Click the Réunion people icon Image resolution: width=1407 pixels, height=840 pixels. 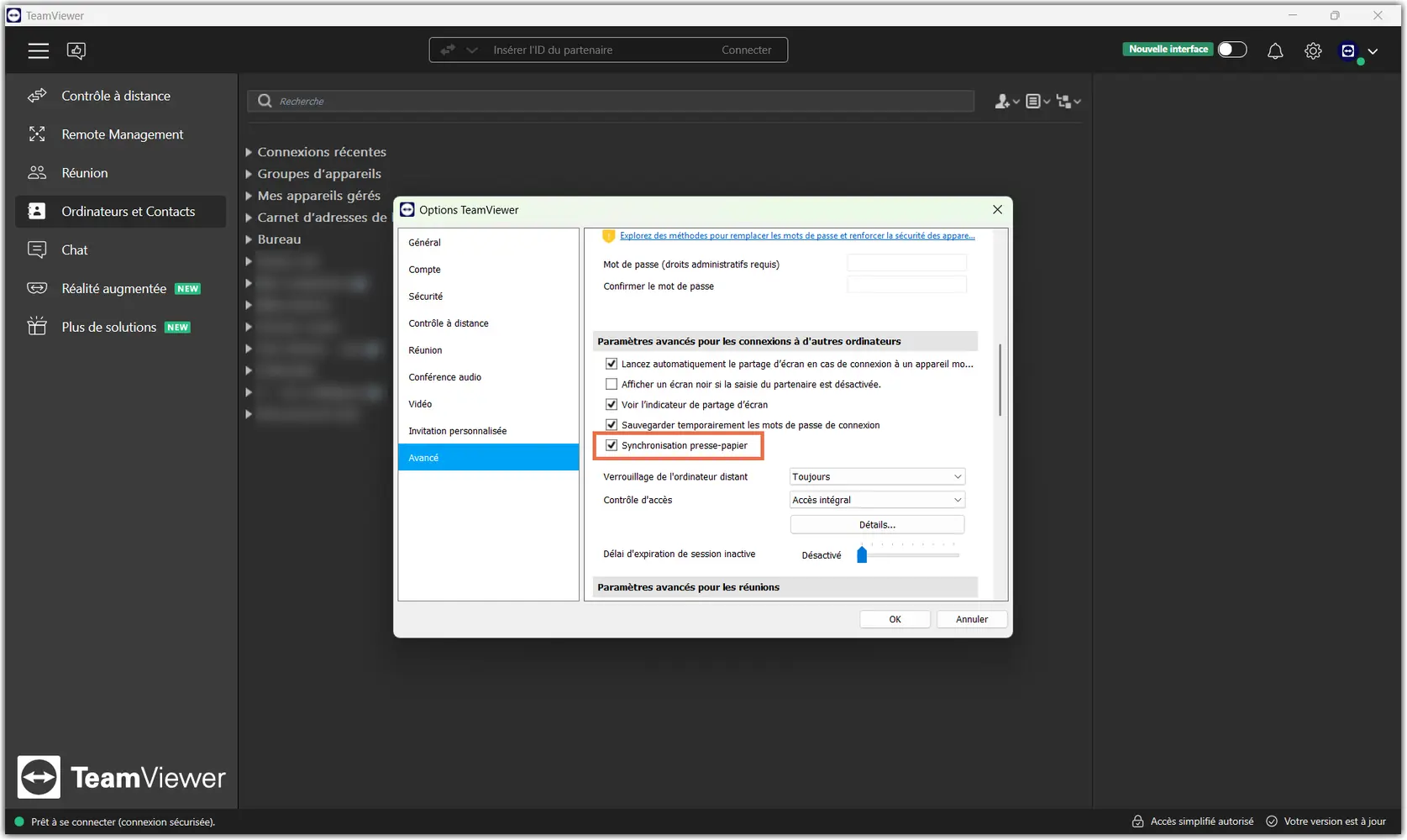tap(37, 173)
